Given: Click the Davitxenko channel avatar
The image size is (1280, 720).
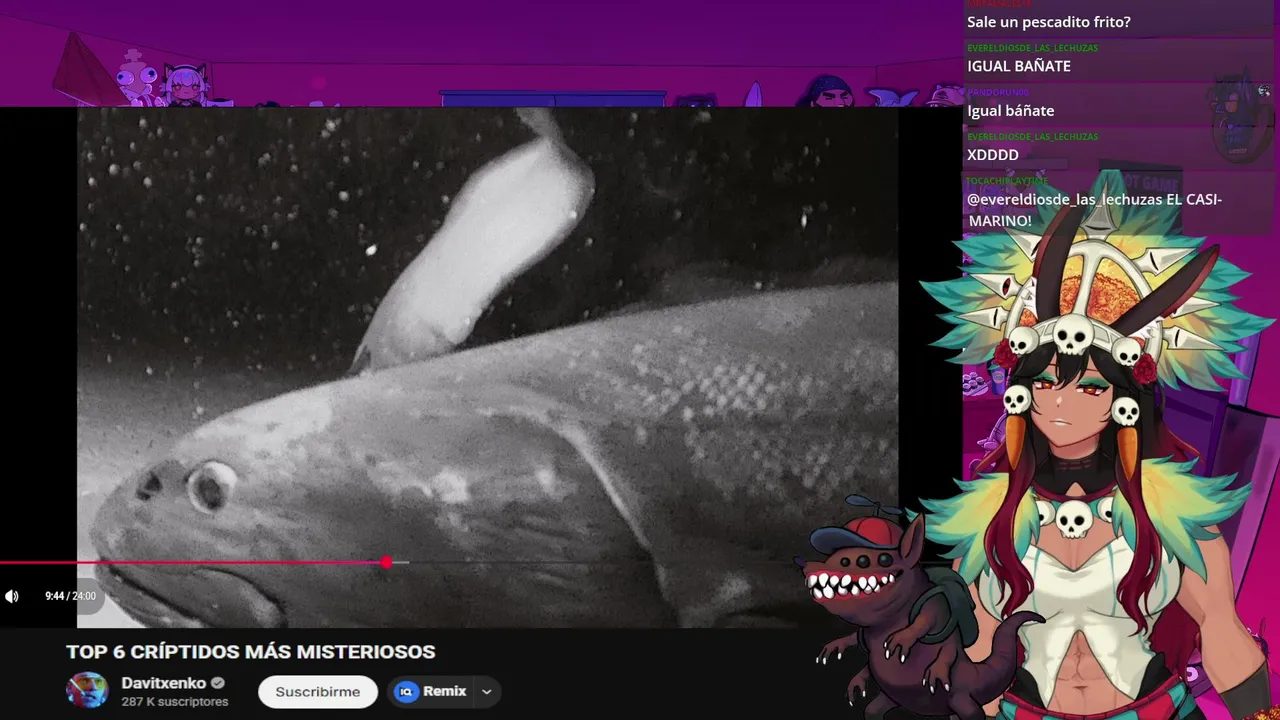Looking at the screenshot, I should coord(87,691).
